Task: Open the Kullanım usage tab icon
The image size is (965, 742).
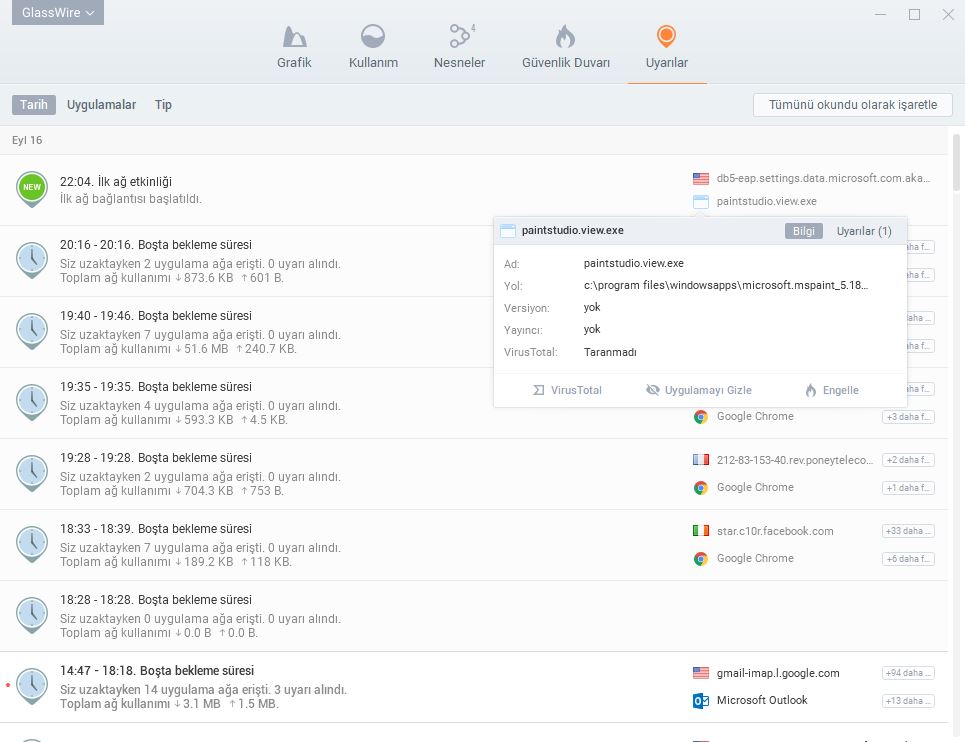Action: pos(373,36)
